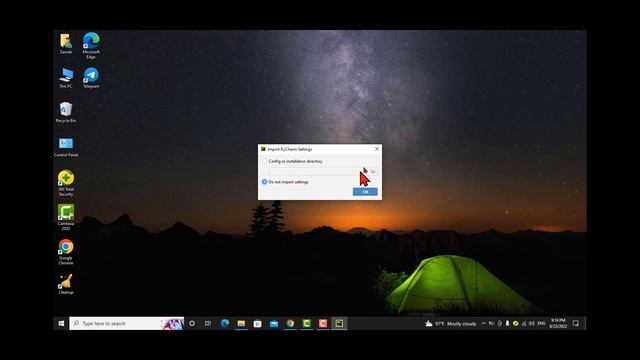This screenshot has width=640, height=360.
Task: Open Microsoft Store taskbar icon
Action: (x=258, y=323)
